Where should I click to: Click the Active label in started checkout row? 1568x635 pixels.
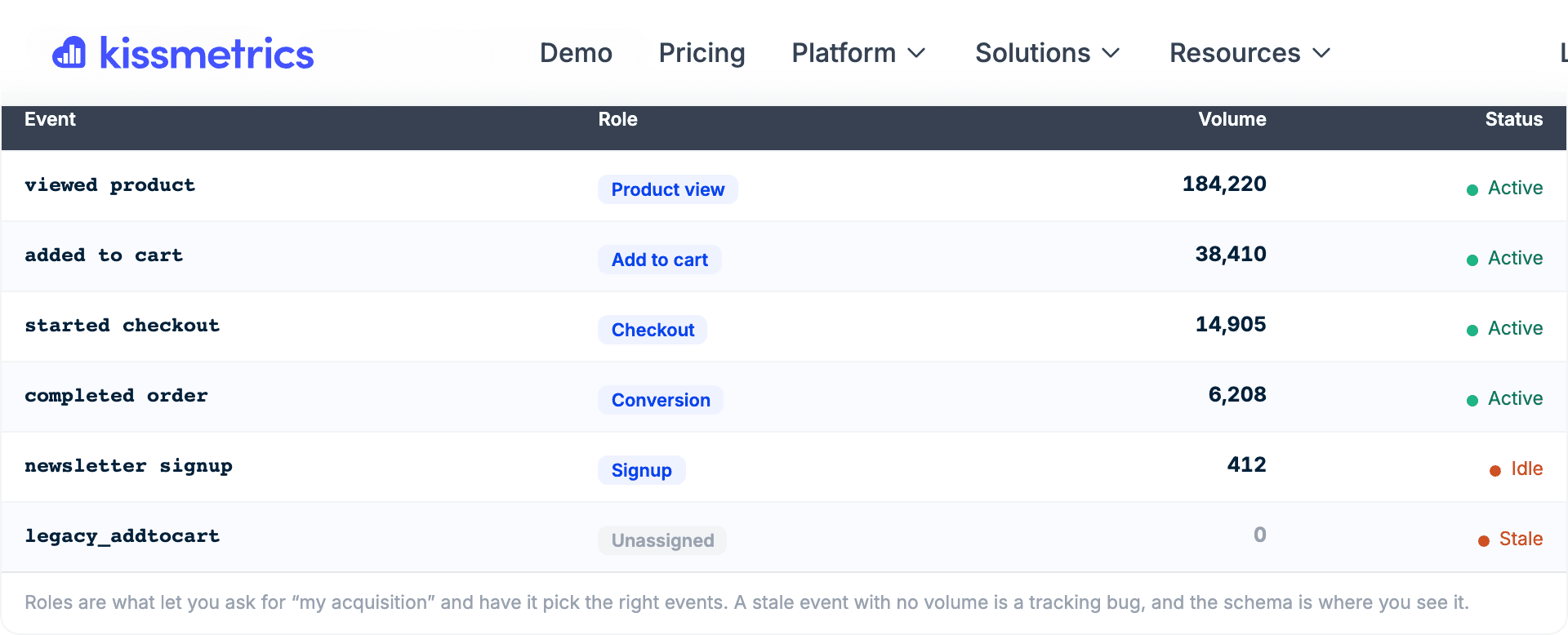(1515, 328)
